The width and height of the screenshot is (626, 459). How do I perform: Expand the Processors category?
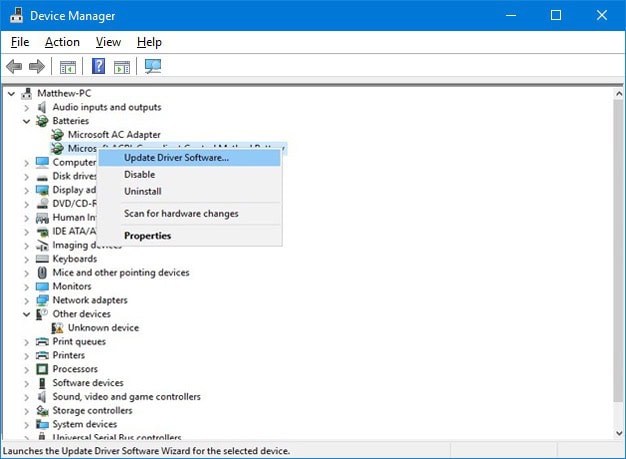click(x=26, y=370)
